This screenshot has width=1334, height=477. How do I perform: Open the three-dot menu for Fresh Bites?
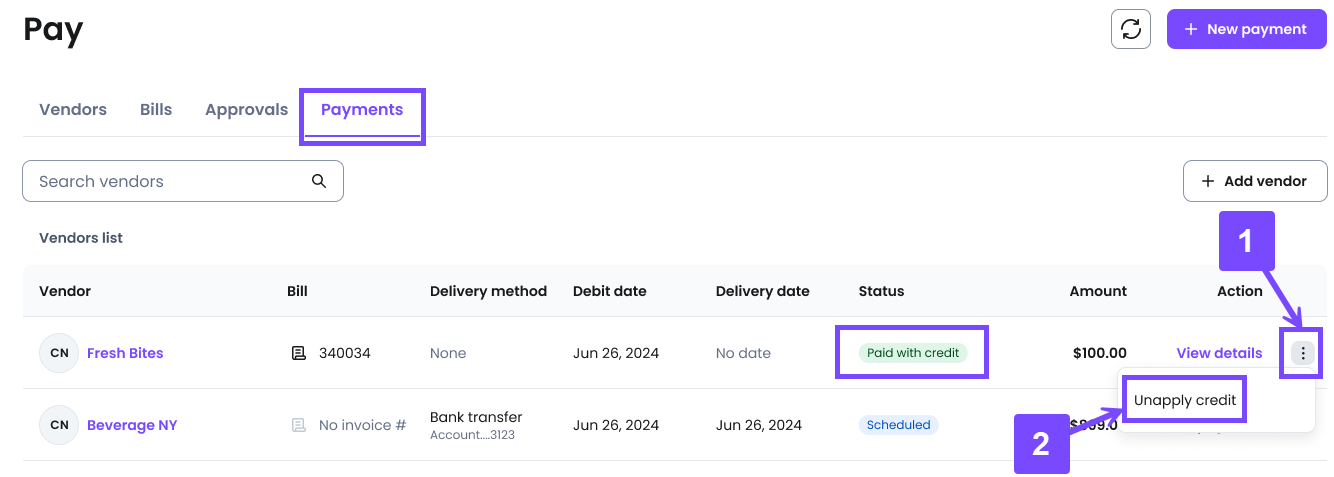point(1302,353)
